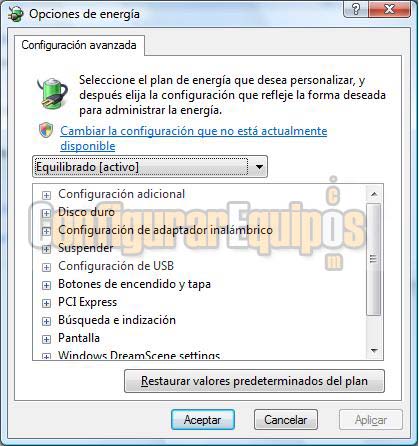Expand the Configuración de USB node
419x446 pixels.
click(46, 267)
